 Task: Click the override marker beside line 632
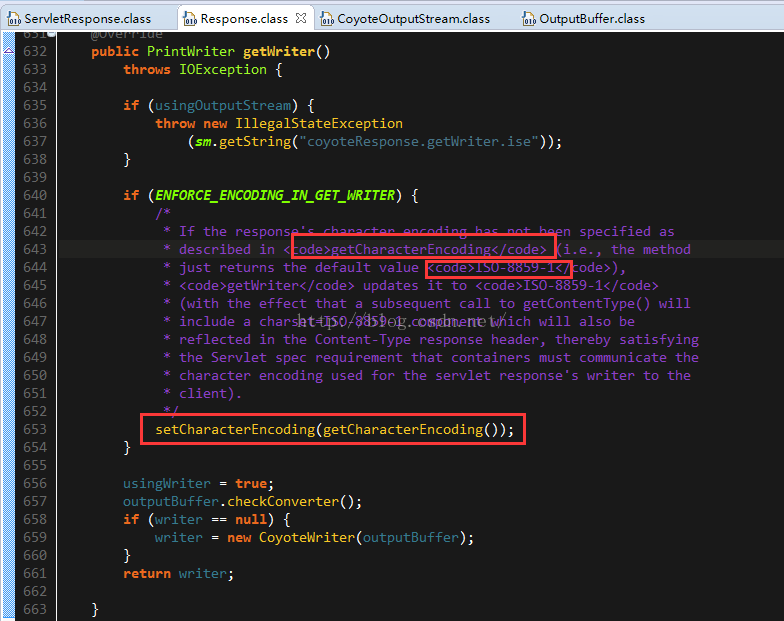coord(8,50)
